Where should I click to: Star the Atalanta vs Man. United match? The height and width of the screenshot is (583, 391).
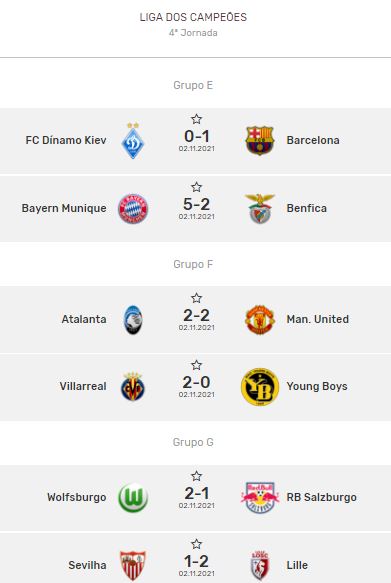coord(196,298)
